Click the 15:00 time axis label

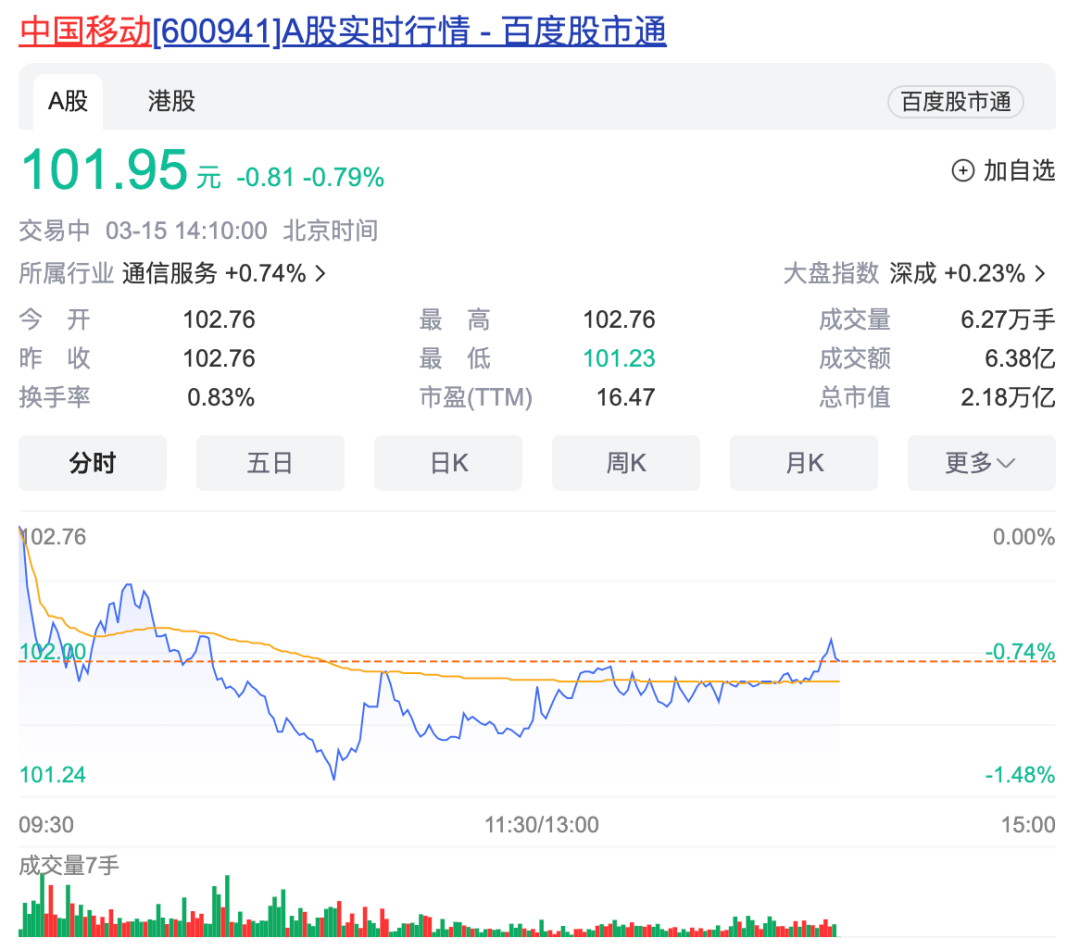(1028, 825)
